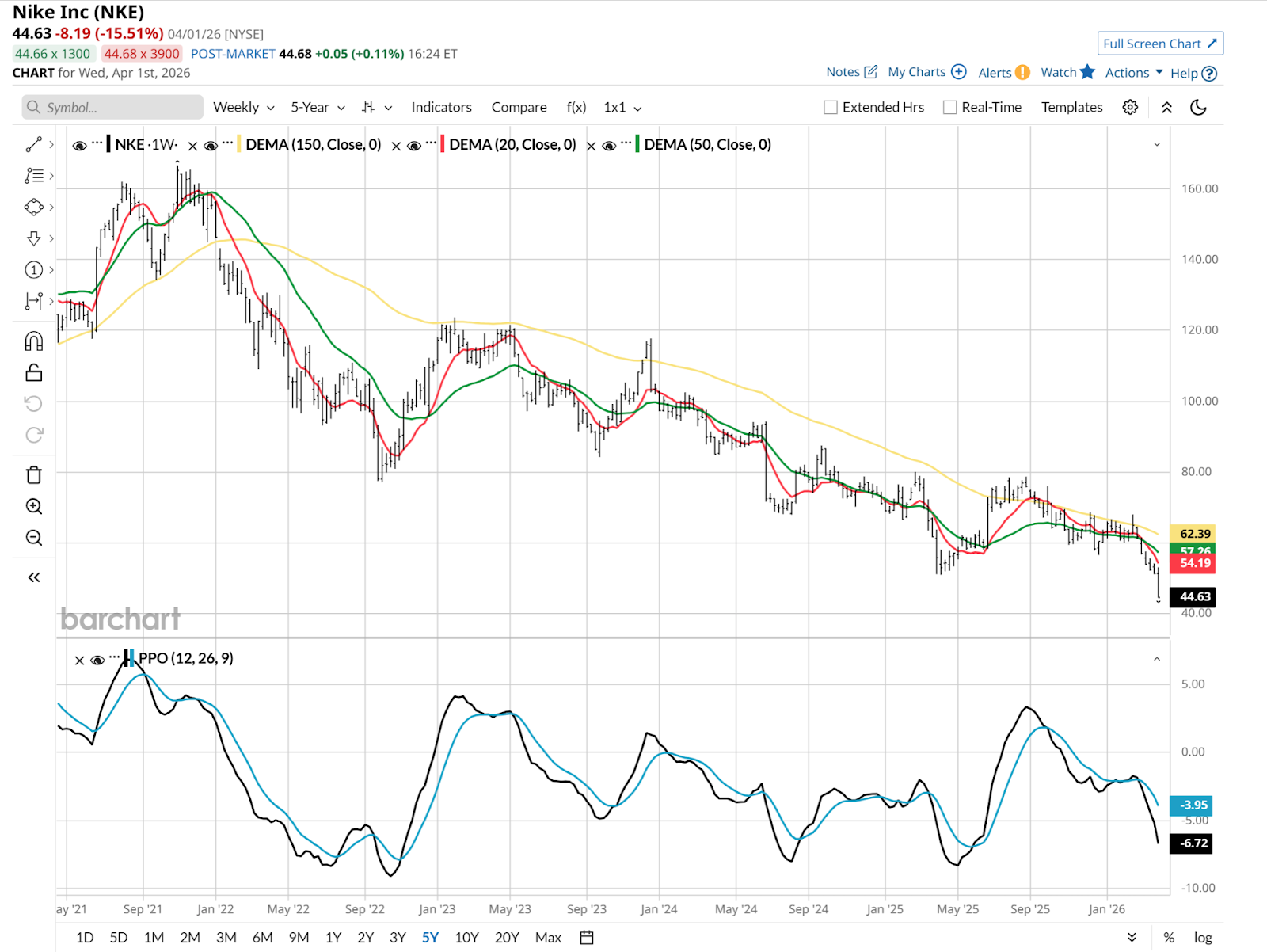Open the Alerts exclamation icon

click(1023, 72)
